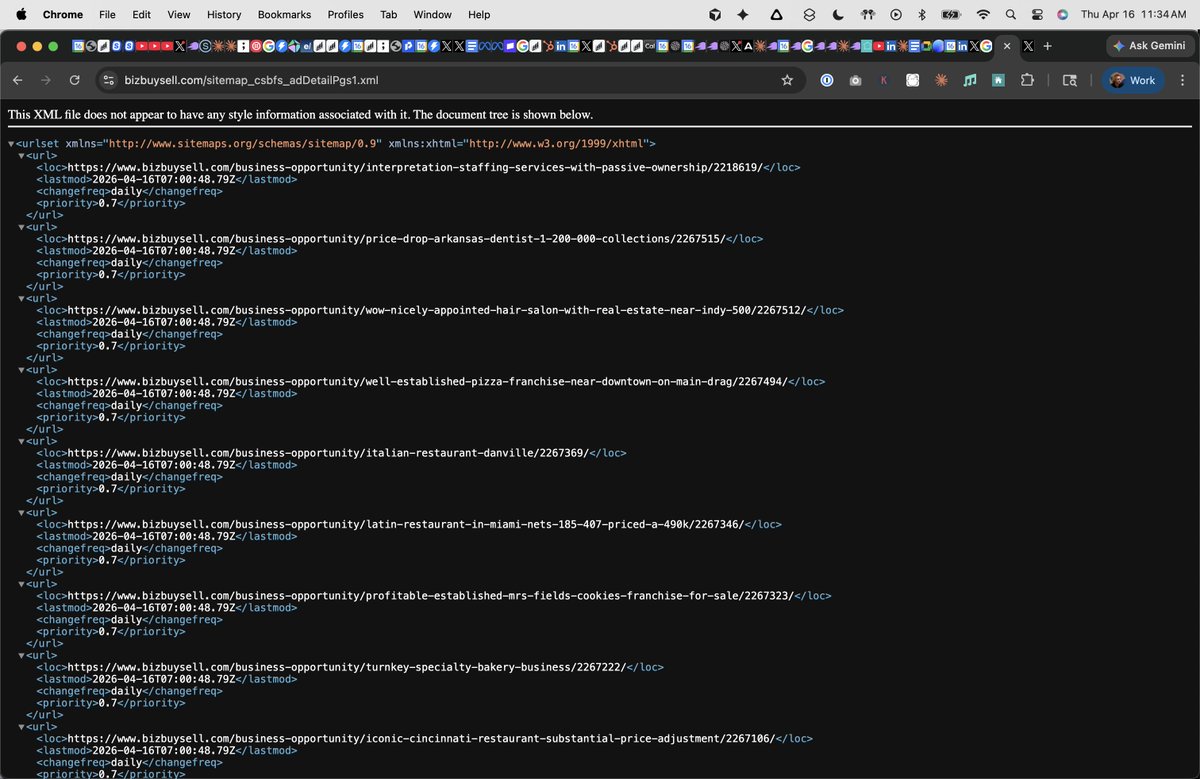Open the File menu
This screenshot has height=779, width=1200.
[x=107, y=14]
